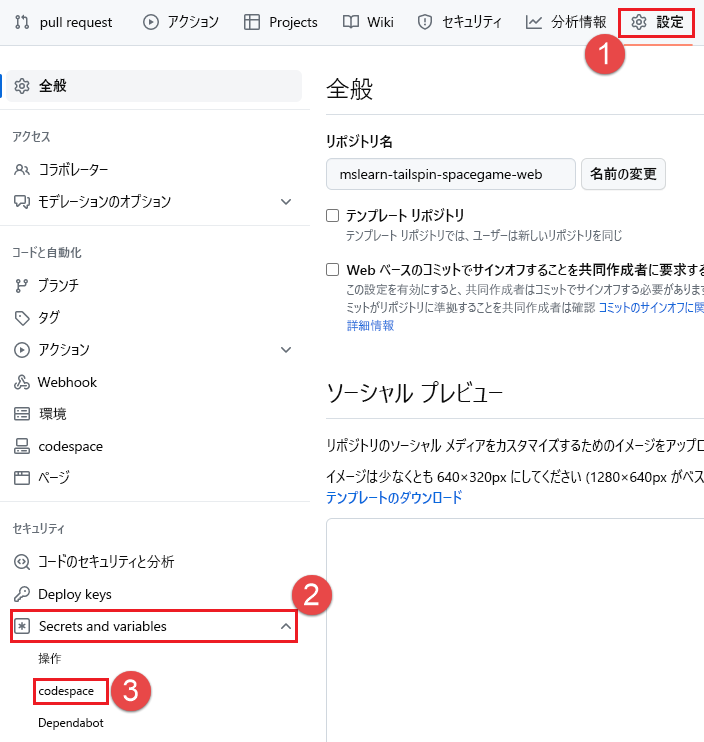Select the 設定 tab label

click(669, 22)
